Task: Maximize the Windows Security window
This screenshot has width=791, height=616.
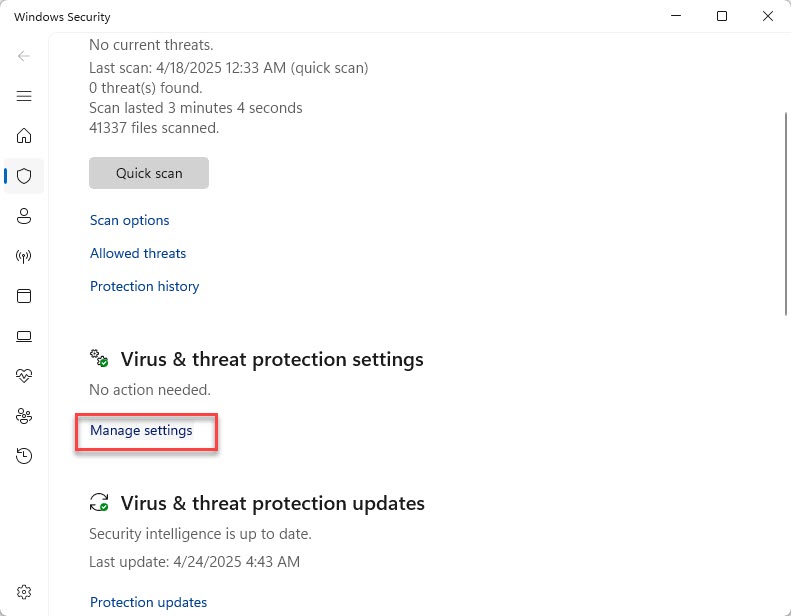Action: point(722,16)
